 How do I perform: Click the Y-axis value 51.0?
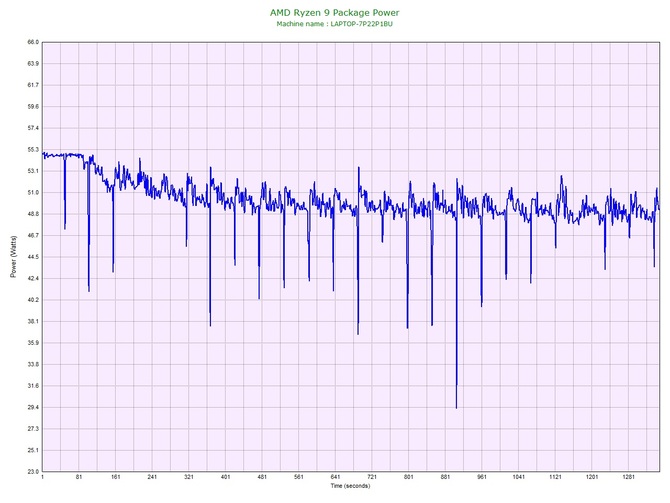[33, 193]
